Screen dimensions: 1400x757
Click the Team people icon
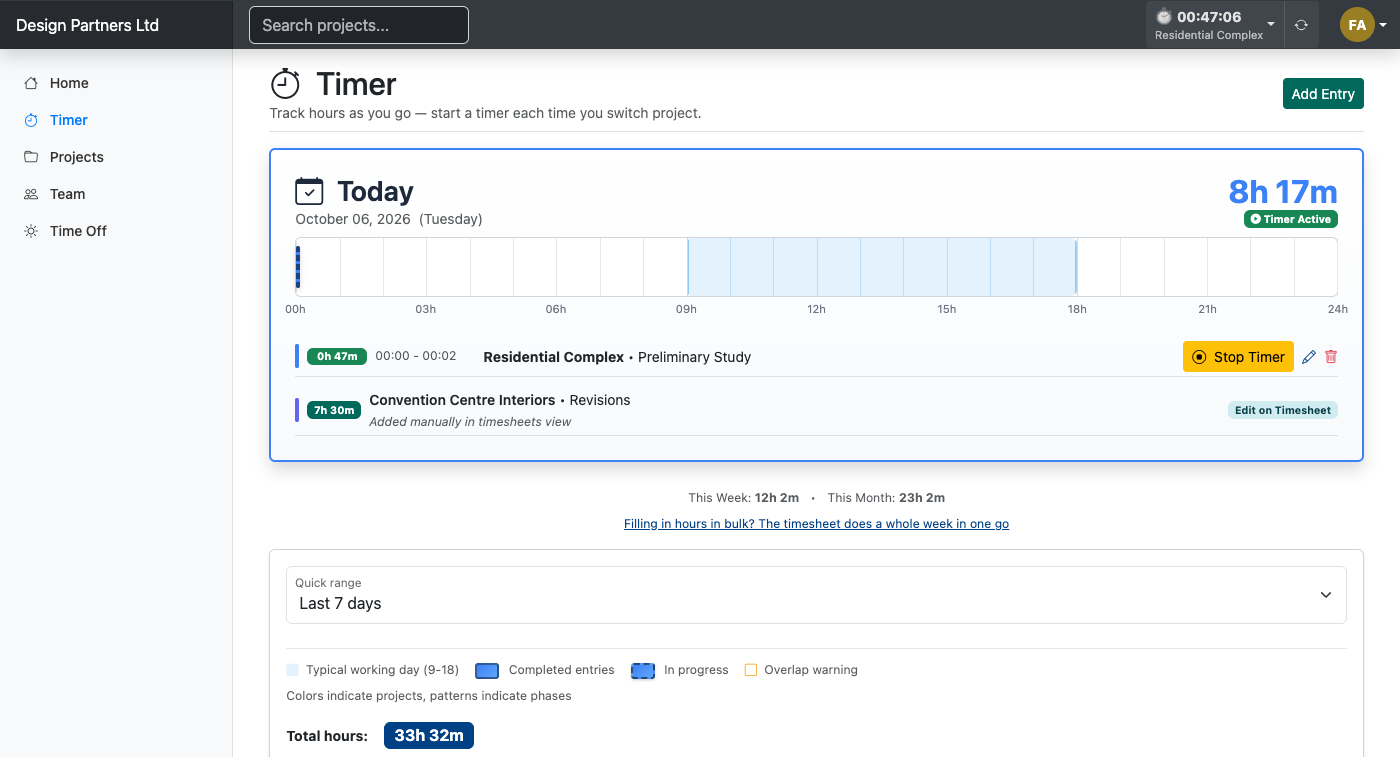pos(31,194)
